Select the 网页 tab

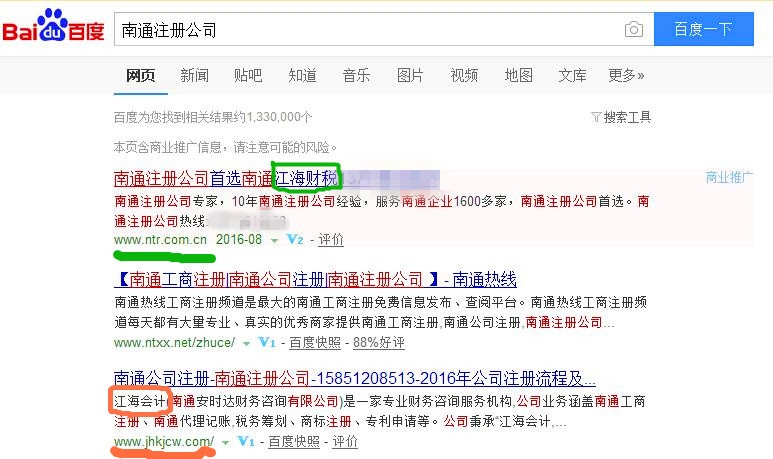141,75
